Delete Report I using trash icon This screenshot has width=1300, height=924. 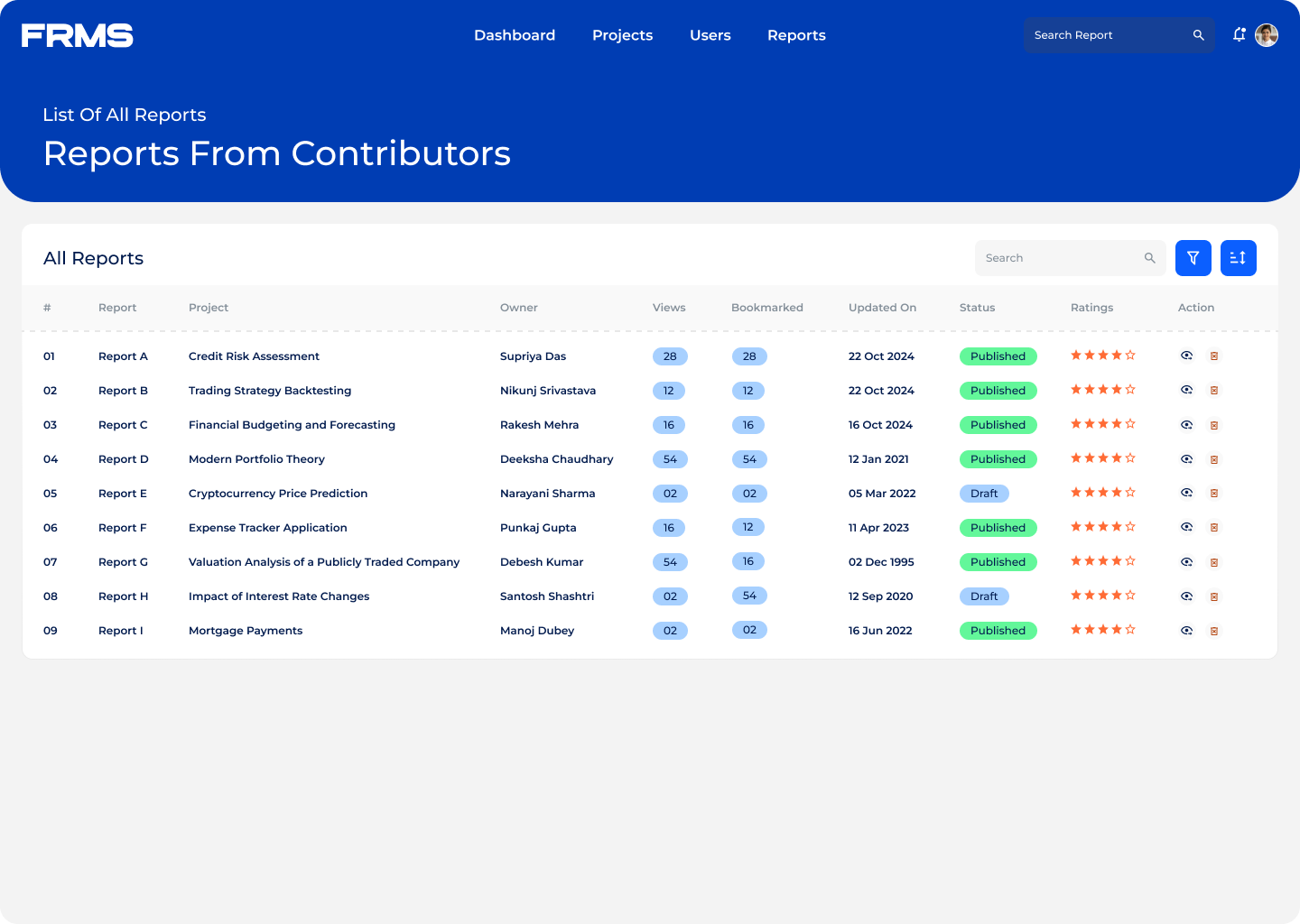(1214, 631)
